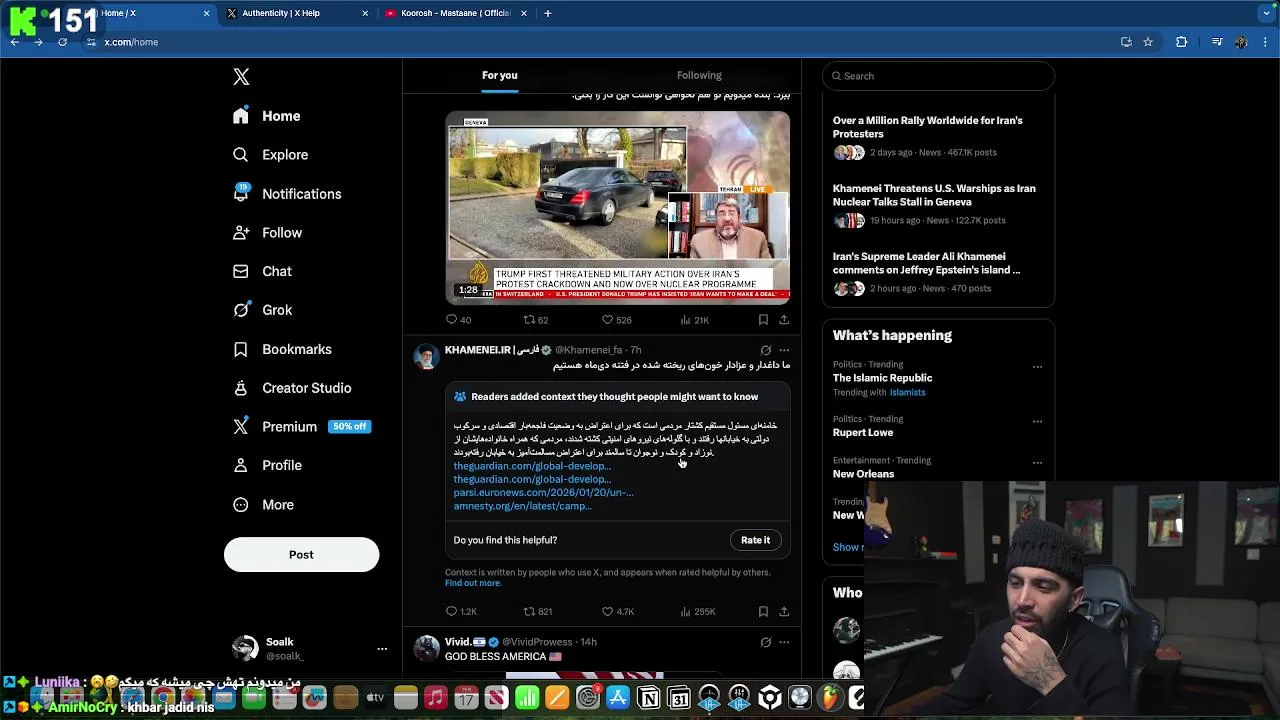Play the Al Jazeera video thumbnail
The height and width of the screenshot is (720, 1280).
point(618,207)
